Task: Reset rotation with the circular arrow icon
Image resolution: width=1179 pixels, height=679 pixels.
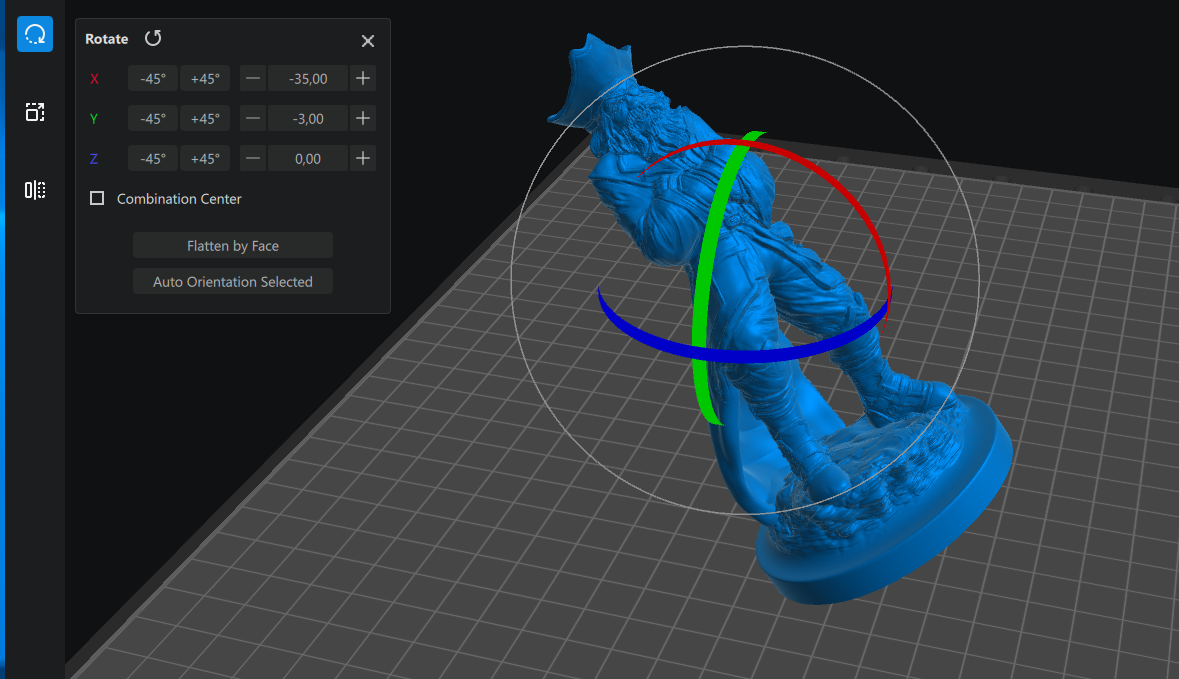Action: (153, 38)
